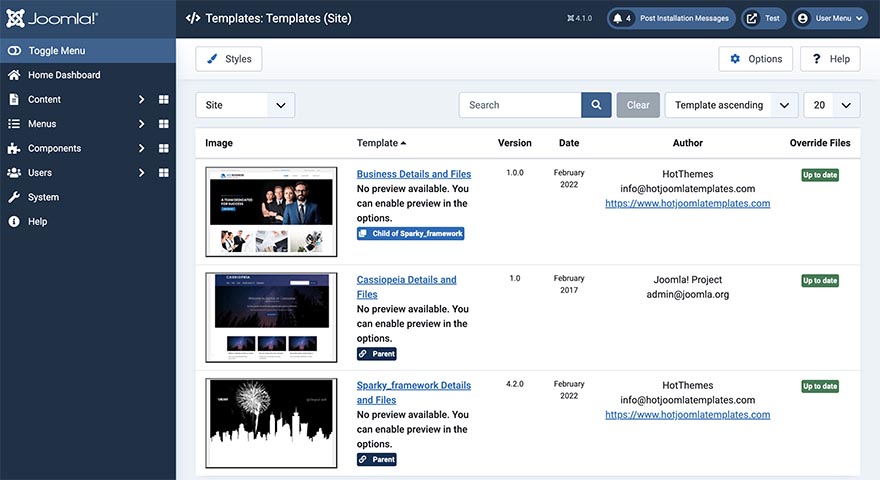Click the Clear filter button

pos(638,105)
